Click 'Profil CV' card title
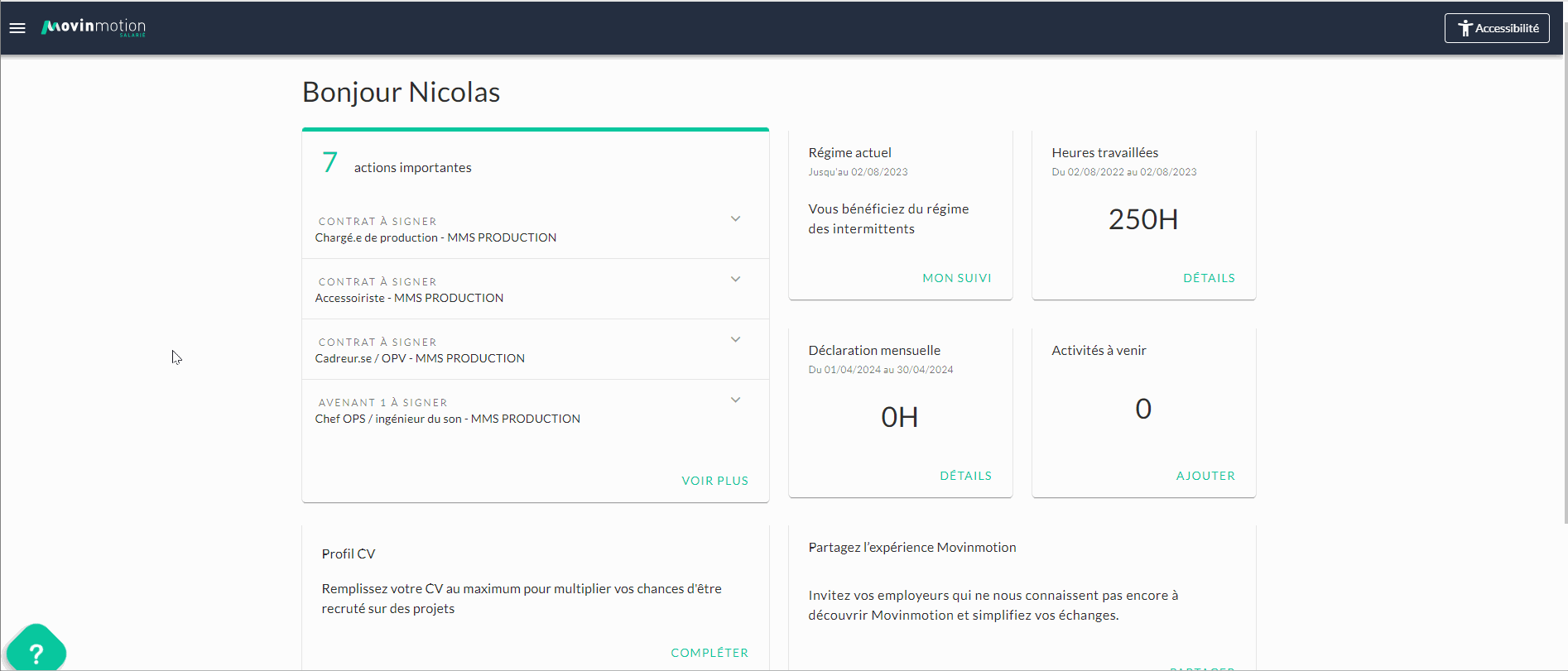The width and height of the screenshot is (1568, 671). [x=349, y=554]
